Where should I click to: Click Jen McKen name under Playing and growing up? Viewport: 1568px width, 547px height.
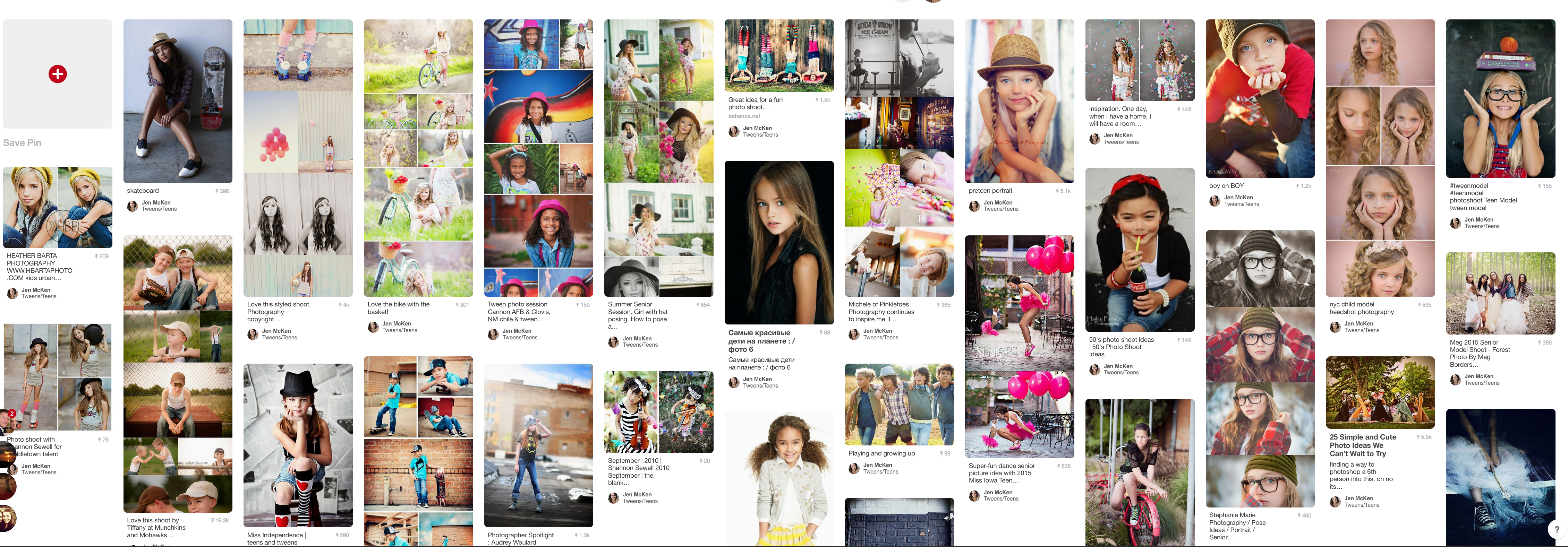tap(877, 465)
